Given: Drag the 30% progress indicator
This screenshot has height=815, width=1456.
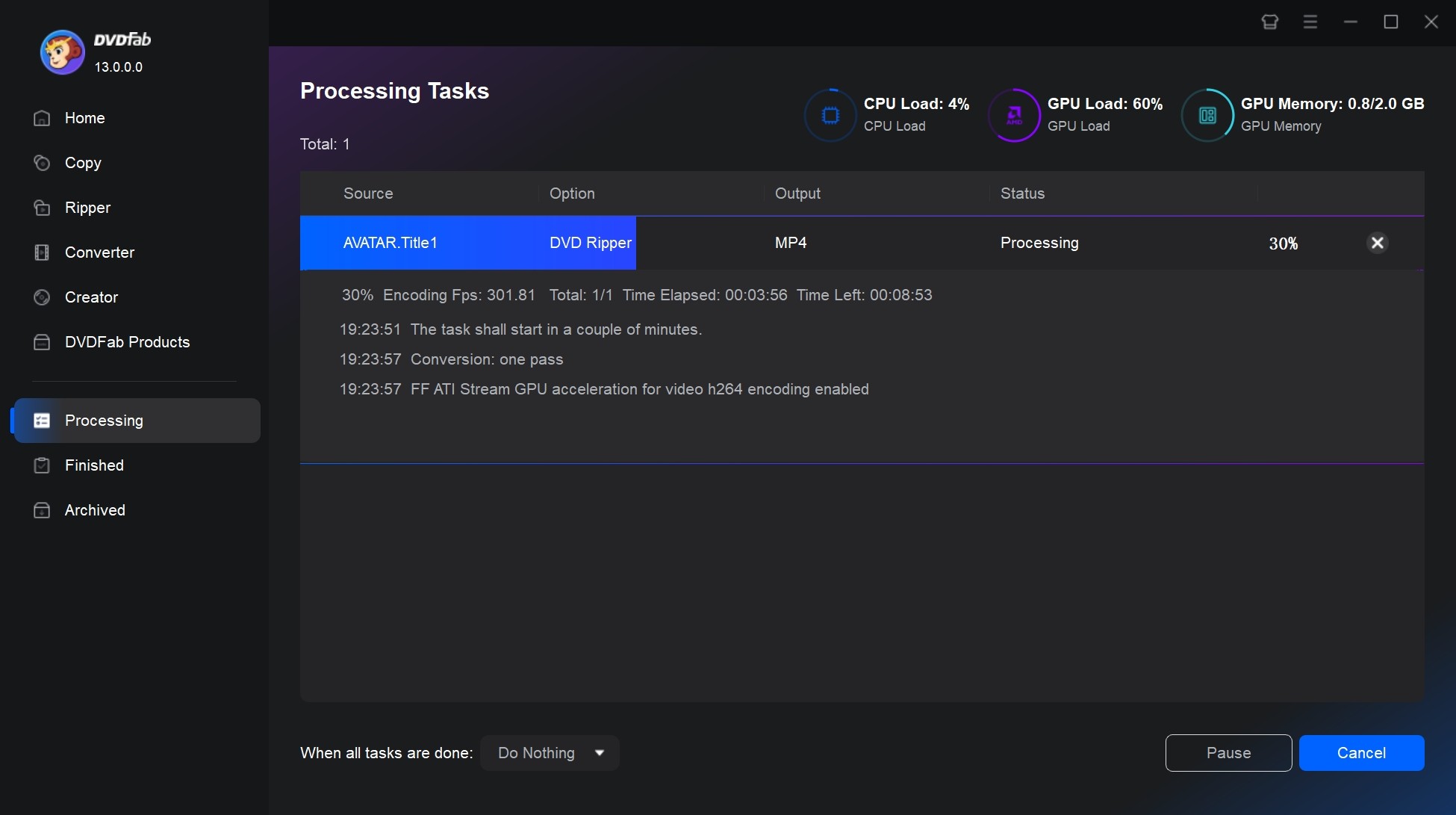Looking at the screenshot, I should click(x=1282, y=243).
